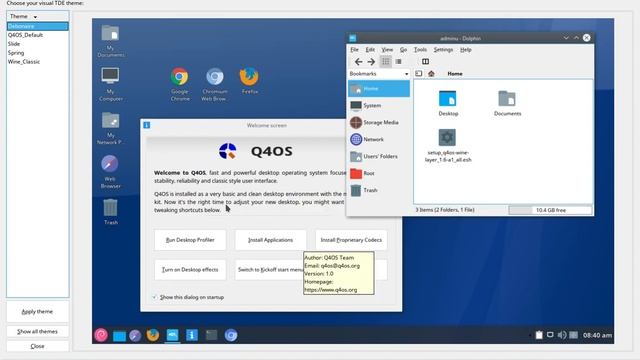Screen dimensions: 640x360
Task: Select Home bookmark in Dolphin sidebar
Action: 379,89
